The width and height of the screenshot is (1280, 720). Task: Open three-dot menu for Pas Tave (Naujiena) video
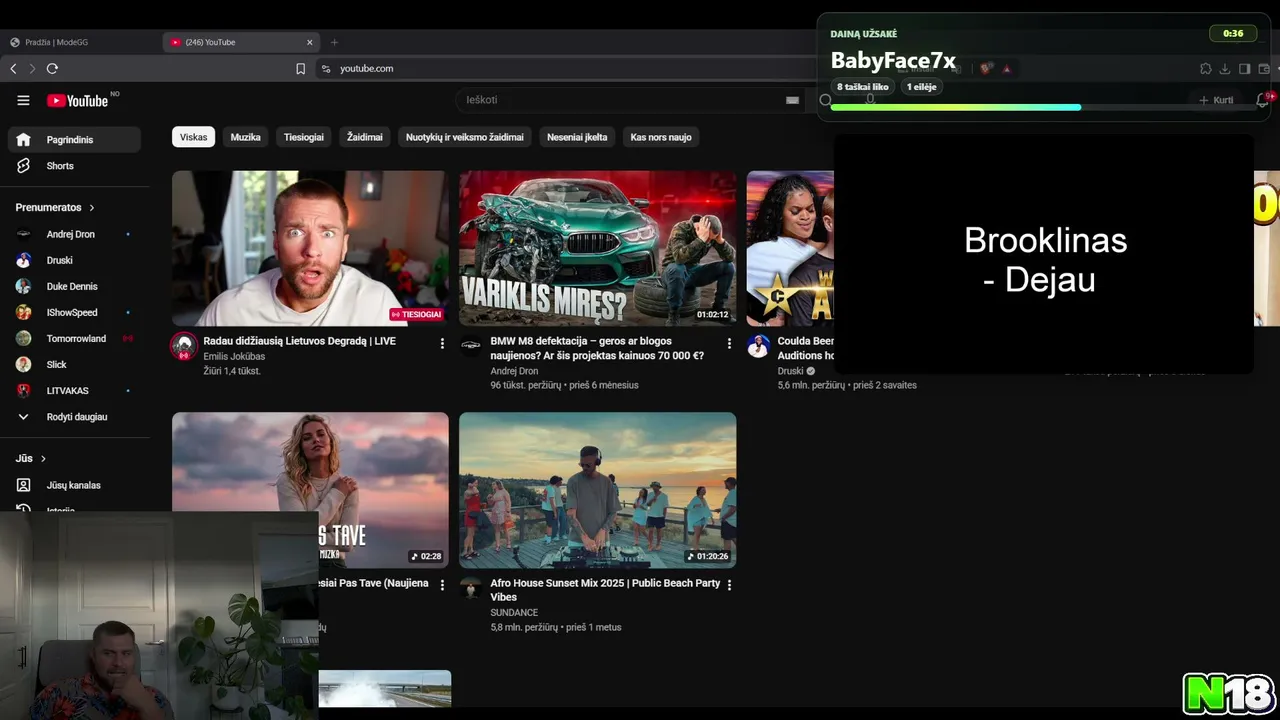442,585
